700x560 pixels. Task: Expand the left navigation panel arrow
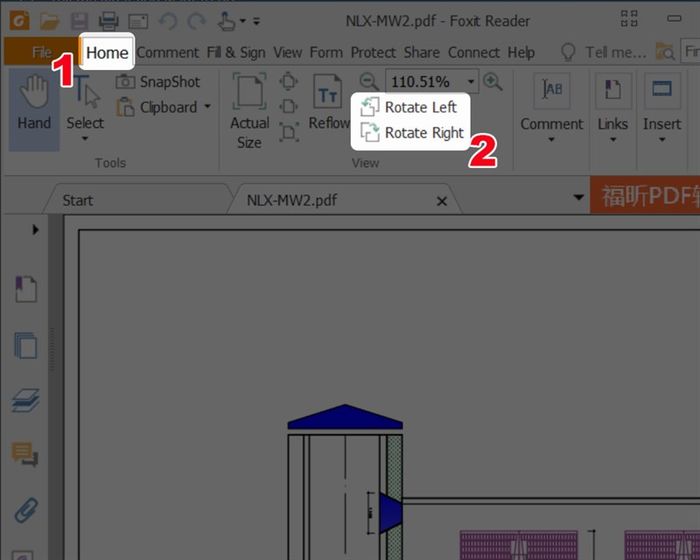pos(36,230)
